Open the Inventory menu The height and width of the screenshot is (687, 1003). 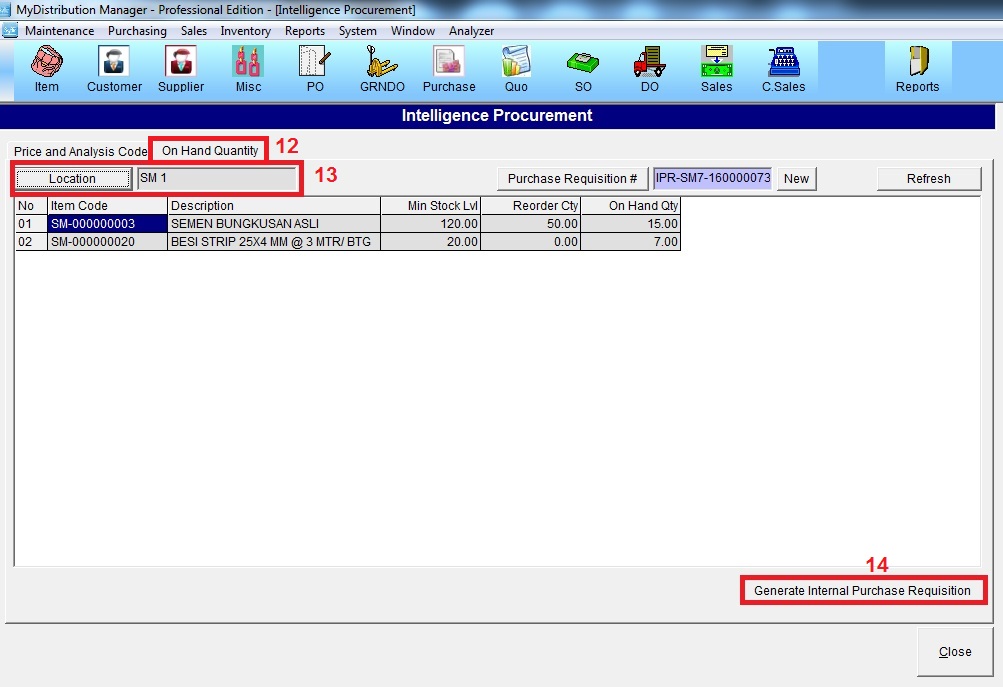pyautogui.click(x=245, y=31)
